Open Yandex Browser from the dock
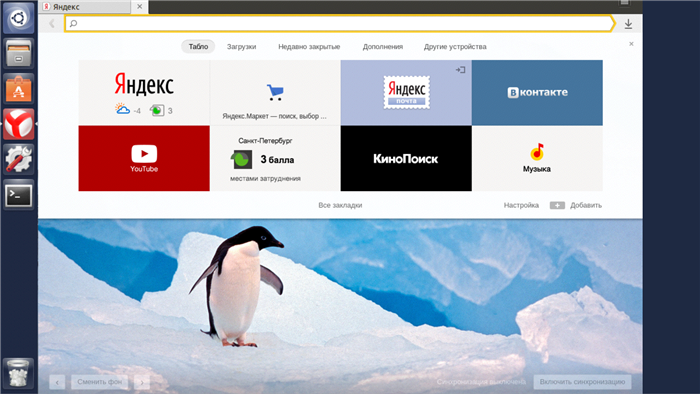This screenshot has width=700, height=394. (18, 124)
